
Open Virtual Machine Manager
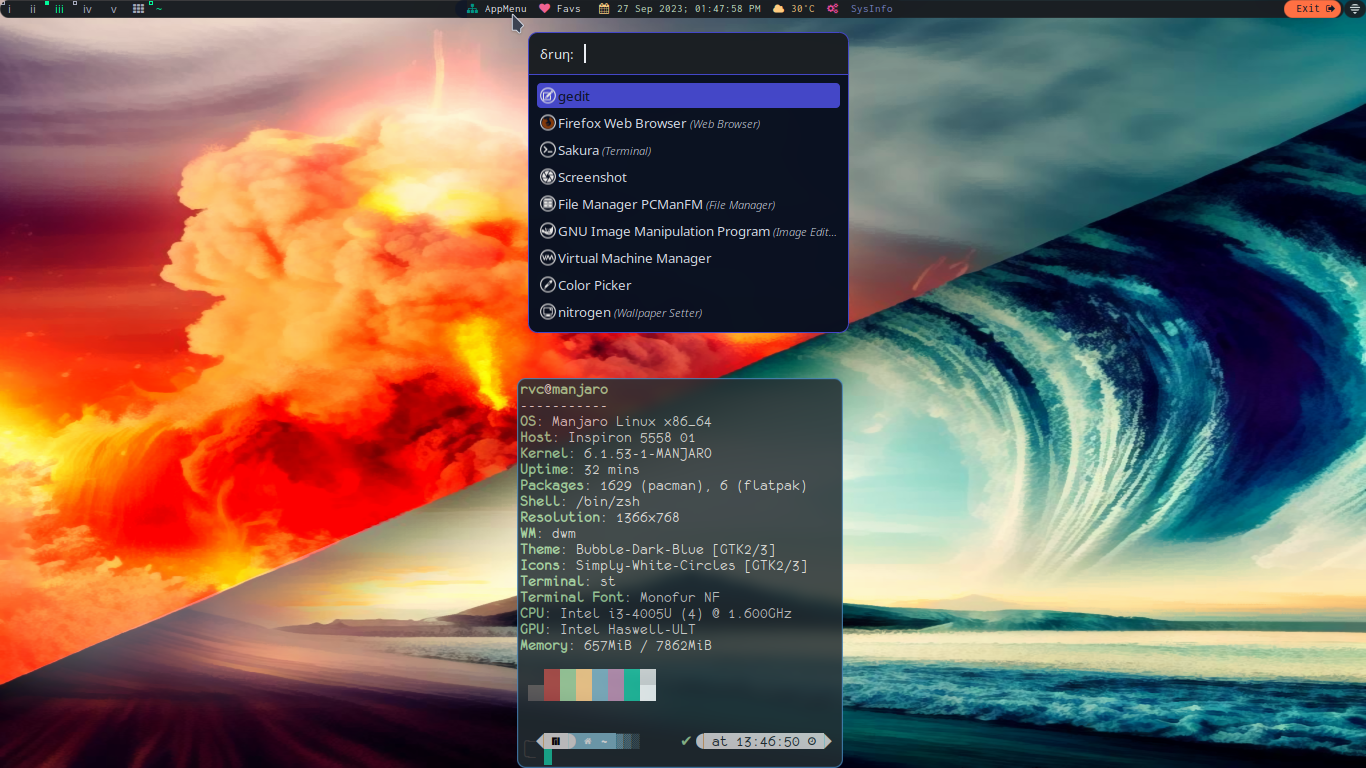548,257
